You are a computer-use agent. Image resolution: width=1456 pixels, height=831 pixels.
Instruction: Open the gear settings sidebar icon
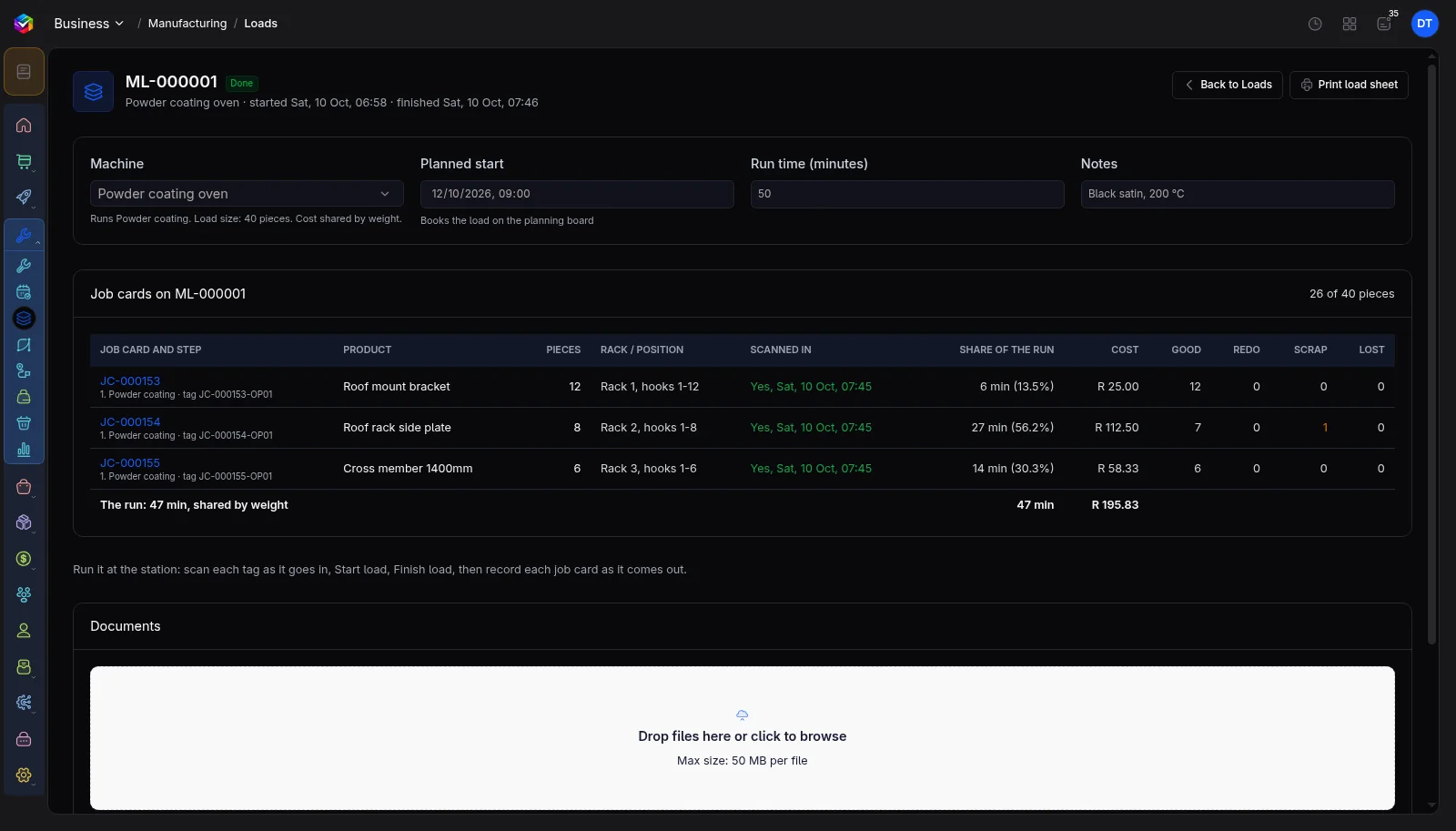(24, 775)
